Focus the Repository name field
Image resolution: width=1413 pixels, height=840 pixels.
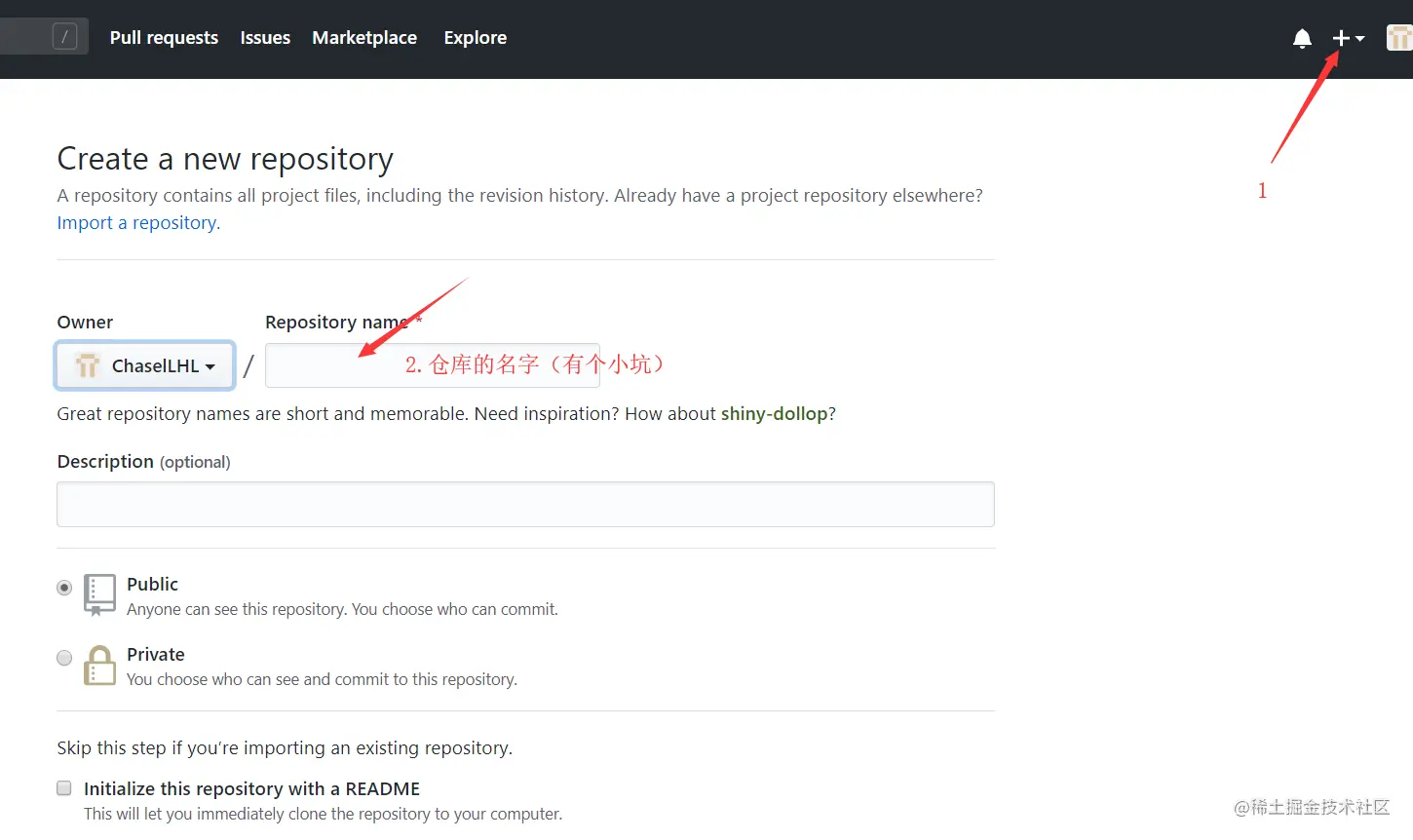pyautogui.click(x=432, y=365)
